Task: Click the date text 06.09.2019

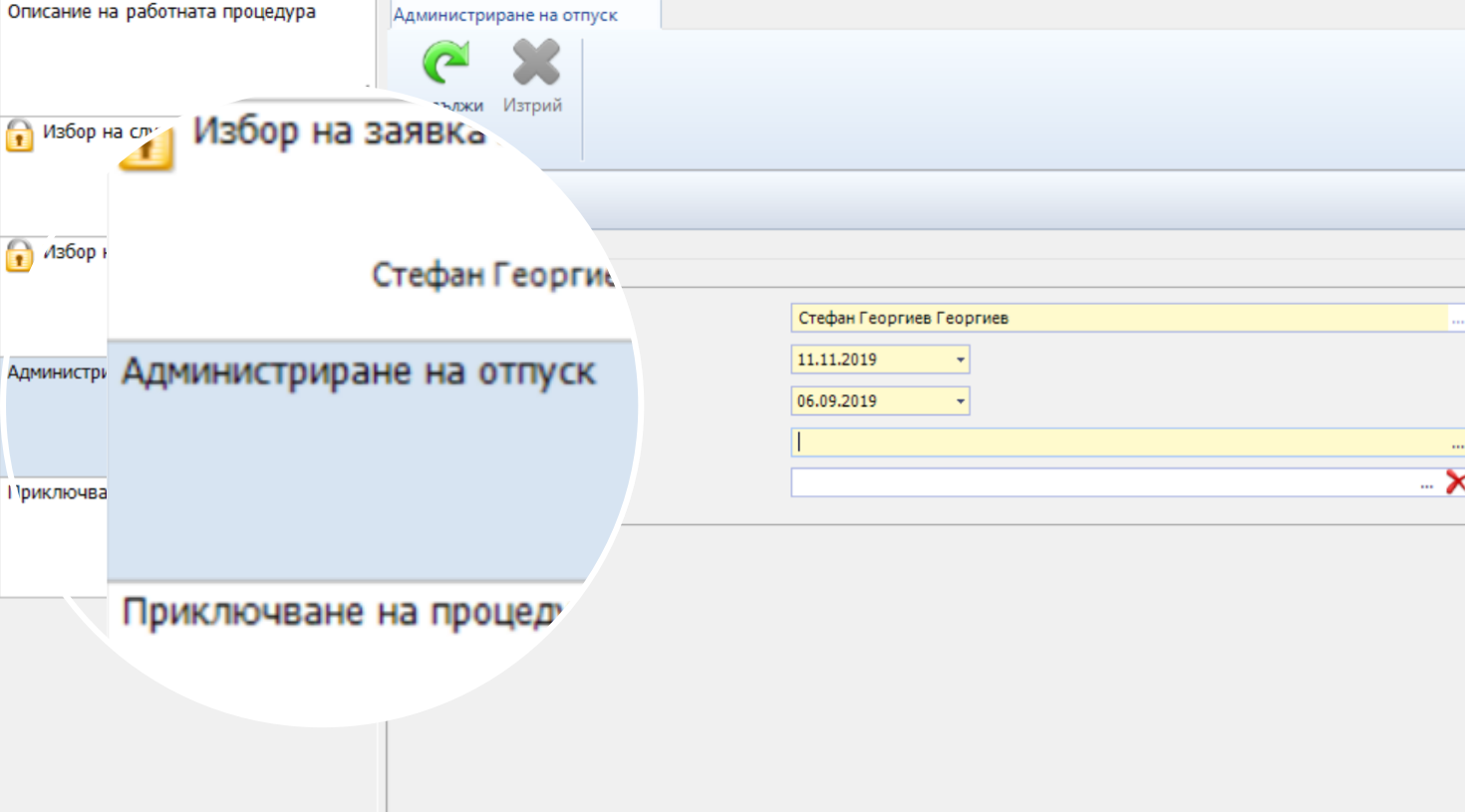Action: (x=837, y=402)
